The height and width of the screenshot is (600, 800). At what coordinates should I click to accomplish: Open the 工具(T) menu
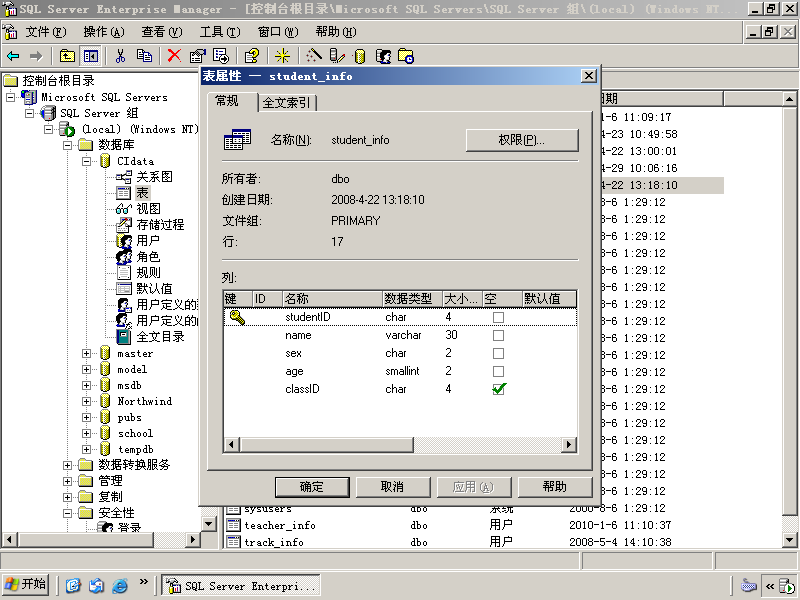(x=220, y=32)
